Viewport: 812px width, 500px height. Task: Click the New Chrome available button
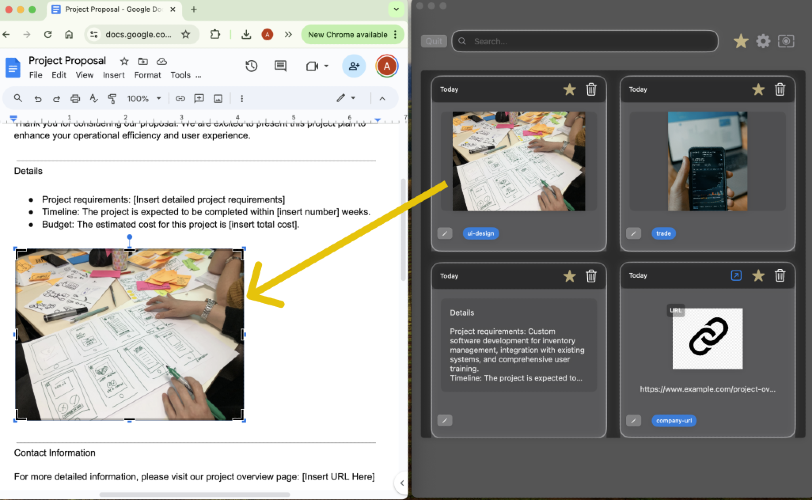(353, 35)
